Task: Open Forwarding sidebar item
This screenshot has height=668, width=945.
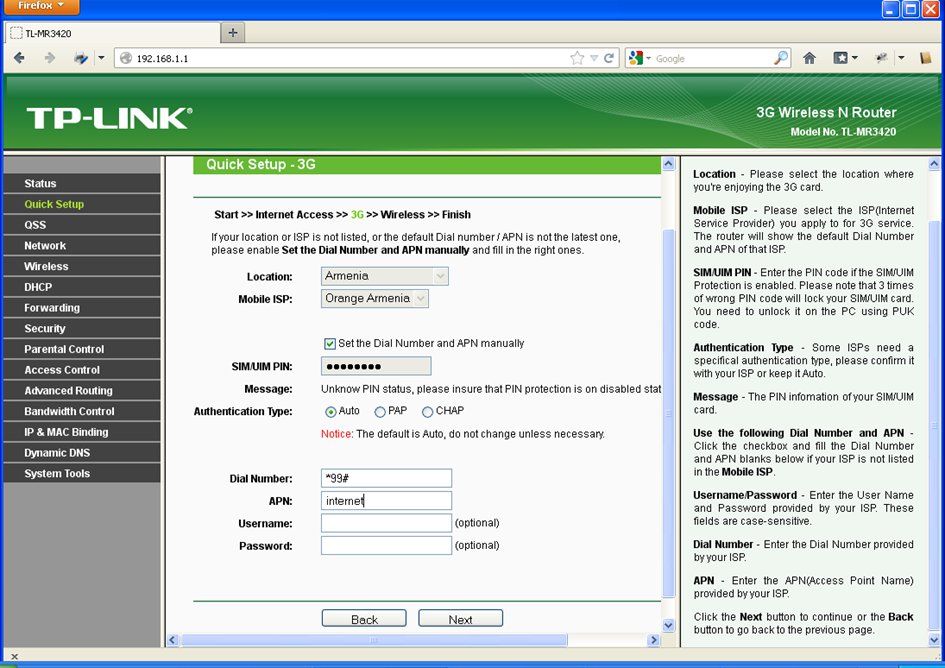Action: coord(82,307)
